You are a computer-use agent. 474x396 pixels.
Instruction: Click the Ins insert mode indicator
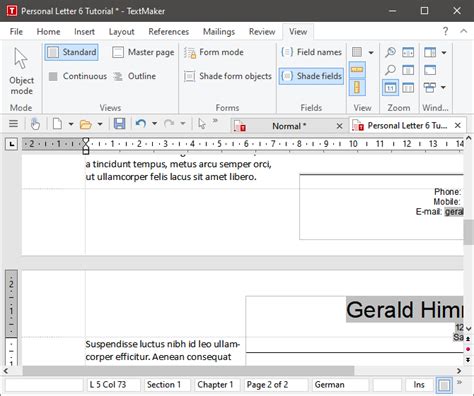(419, 385)
